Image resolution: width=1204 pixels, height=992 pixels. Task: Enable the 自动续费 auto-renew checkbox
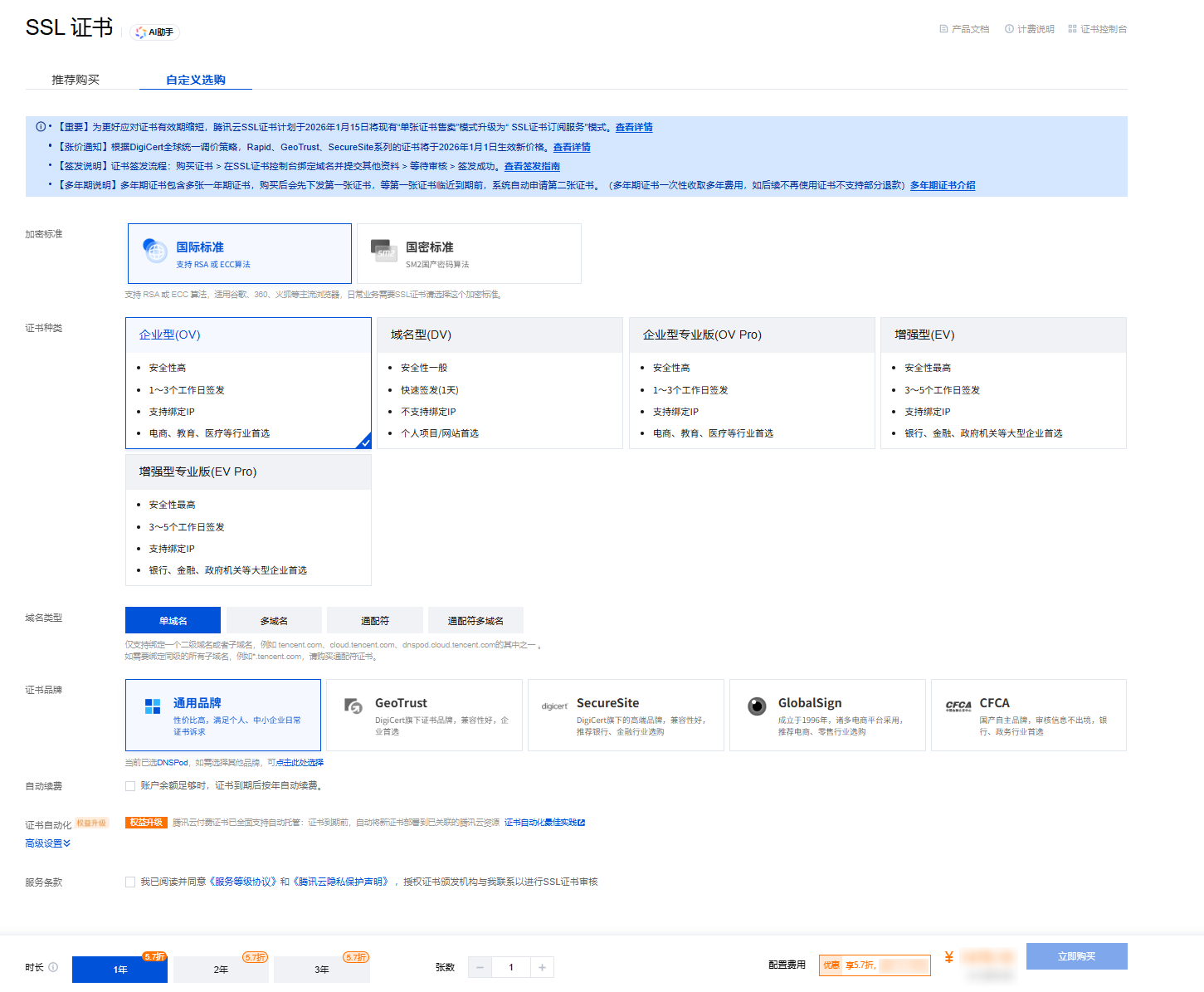[130, 786]
